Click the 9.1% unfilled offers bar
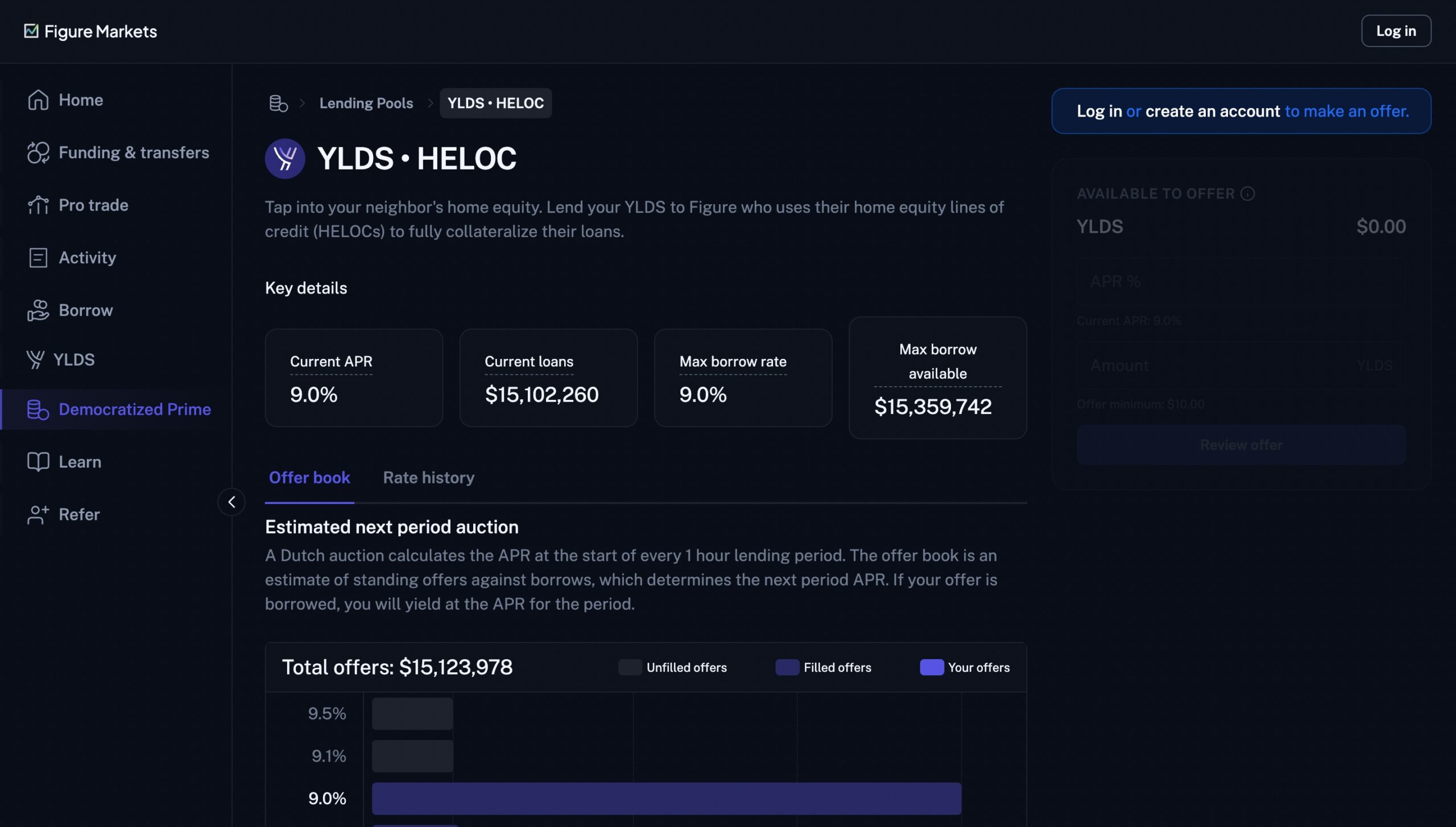 [x=412, y=756]
